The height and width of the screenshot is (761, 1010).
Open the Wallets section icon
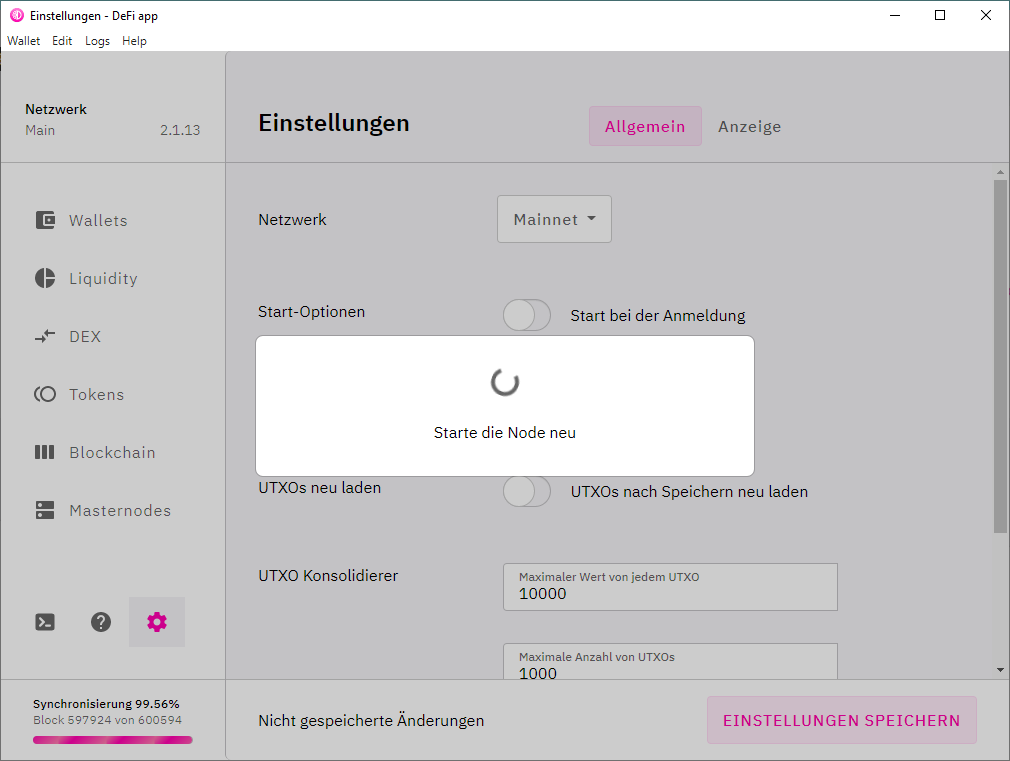45,220
